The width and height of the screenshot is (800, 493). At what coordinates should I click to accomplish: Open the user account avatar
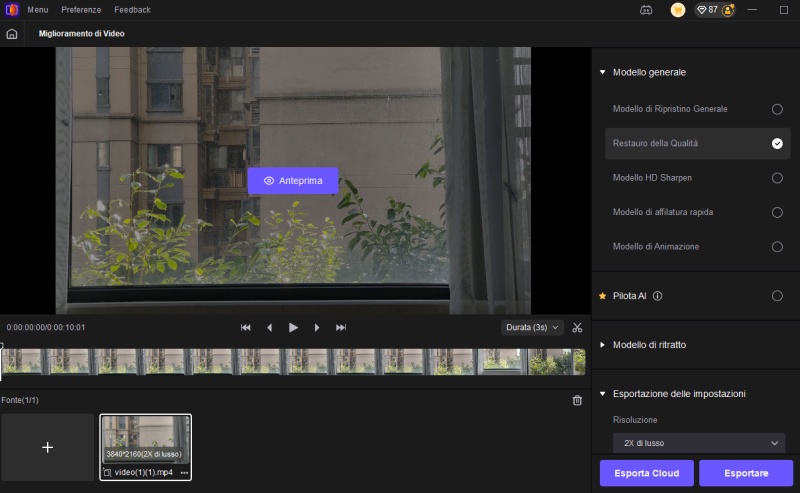click(x=728, y=10)
